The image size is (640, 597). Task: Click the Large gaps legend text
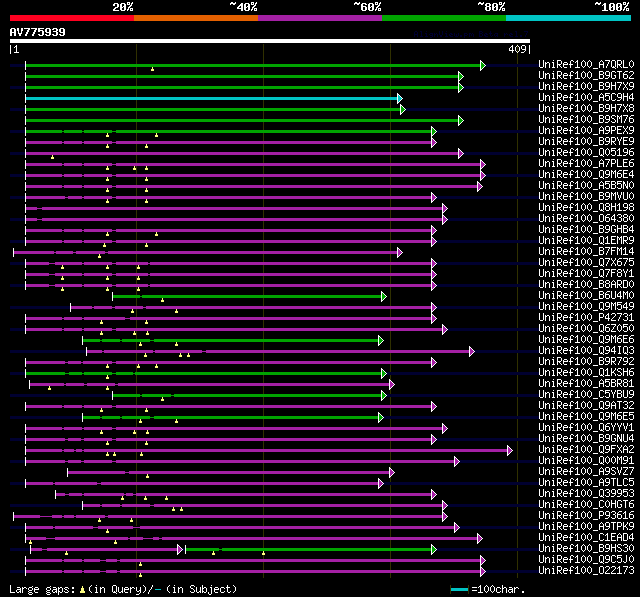click(123, 589)
